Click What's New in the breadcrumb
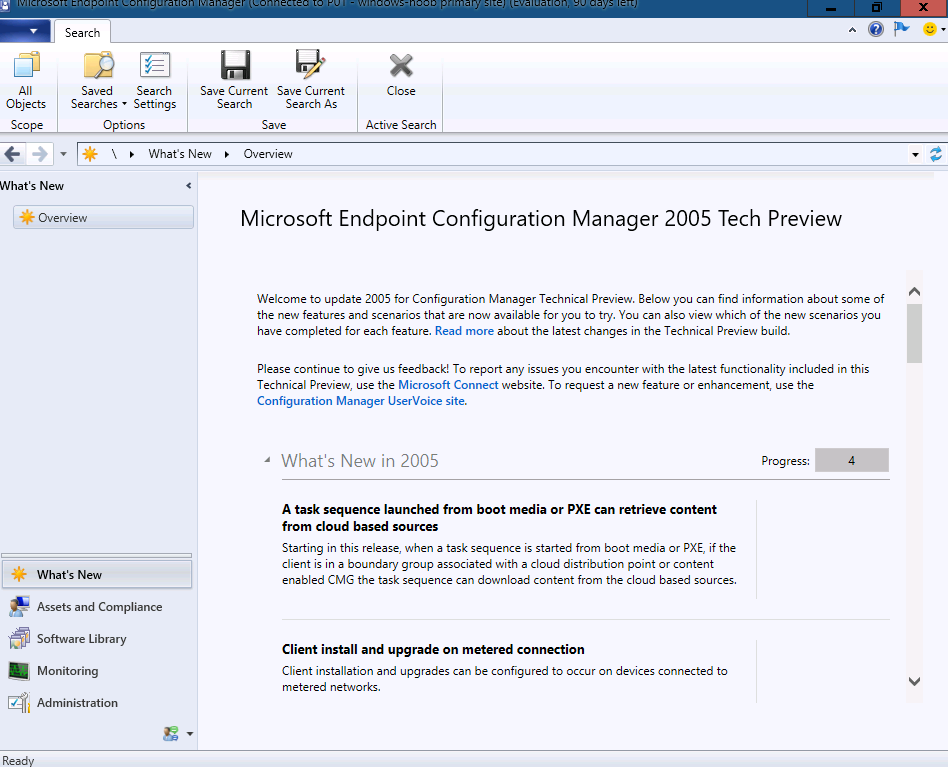The image size is (948, 767). 180,154
